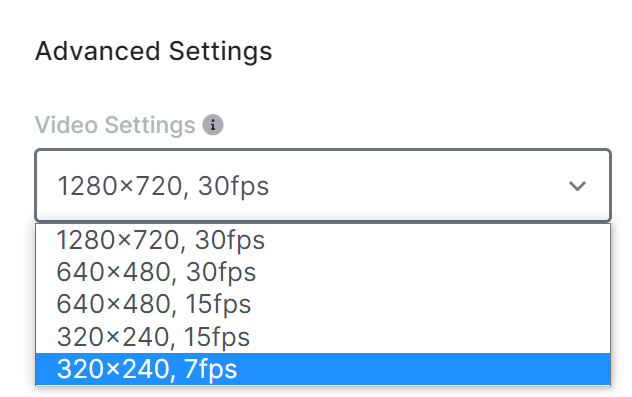Open the Video Settings info icon

coord(213,125)
